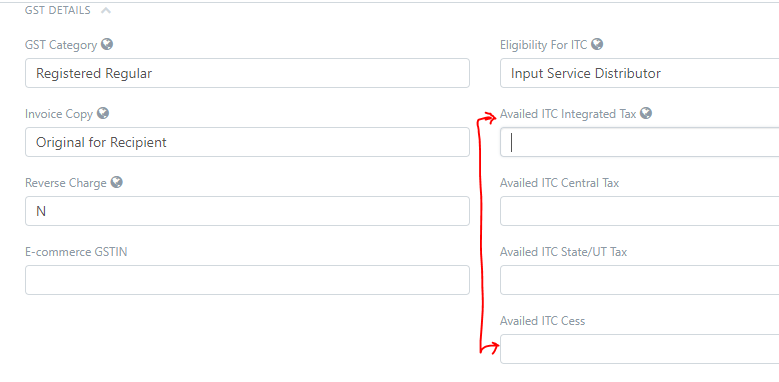Open the GST Category select showing Registered Regular
Viewport: 779px width, 382px height.
pos(247,73)
